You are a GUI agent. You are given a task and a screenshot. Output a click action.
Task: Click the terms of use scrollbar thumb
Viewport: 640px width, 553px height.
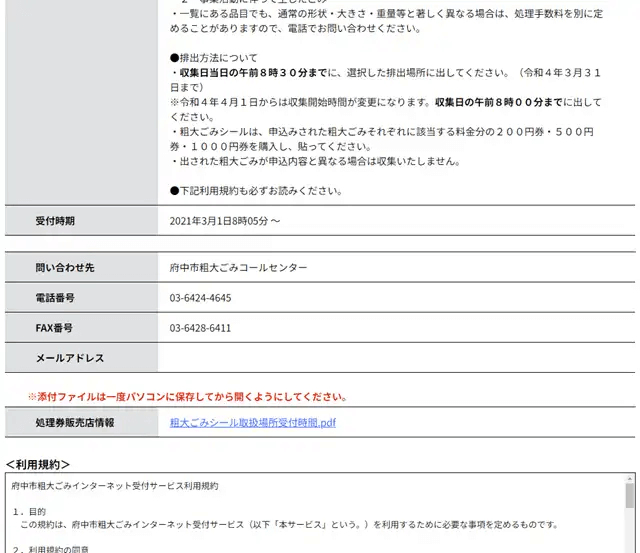[x=630, y=495]
